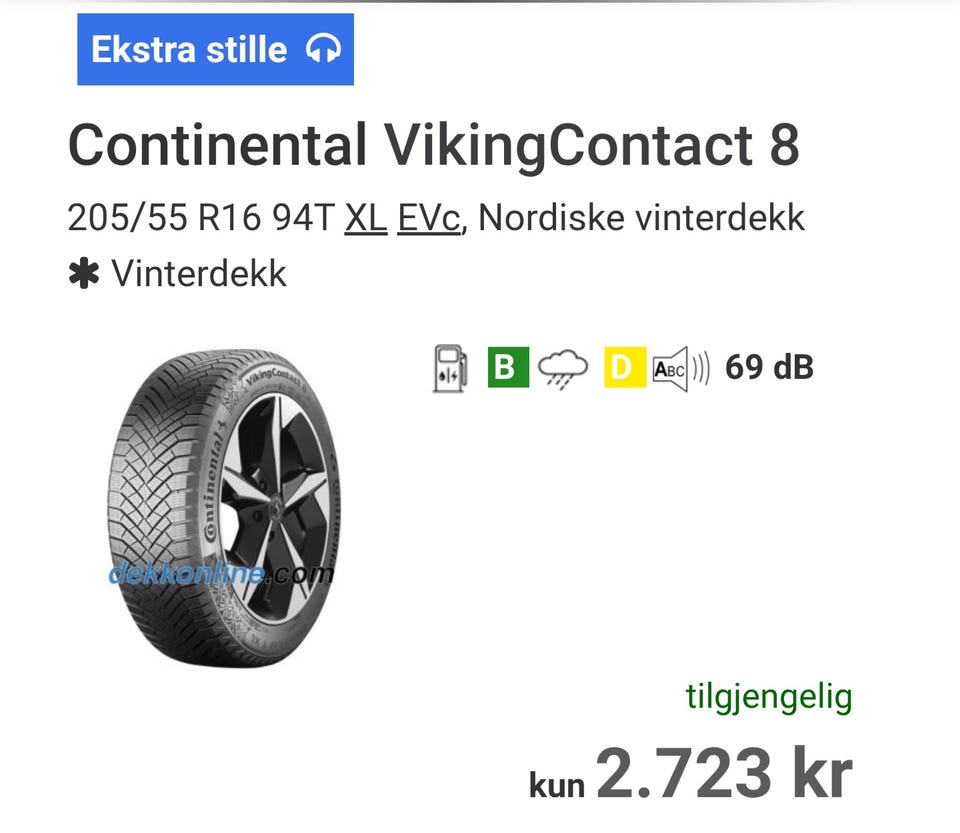Click the 2.723 kr price
The image size is (960, 833).
tap(724, 773)
